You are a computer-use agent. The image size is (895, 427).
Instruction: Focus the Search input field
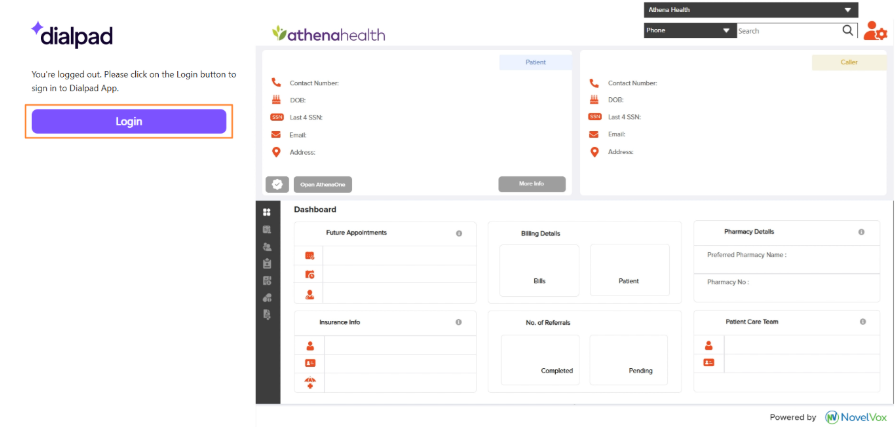tap(789, 31)
